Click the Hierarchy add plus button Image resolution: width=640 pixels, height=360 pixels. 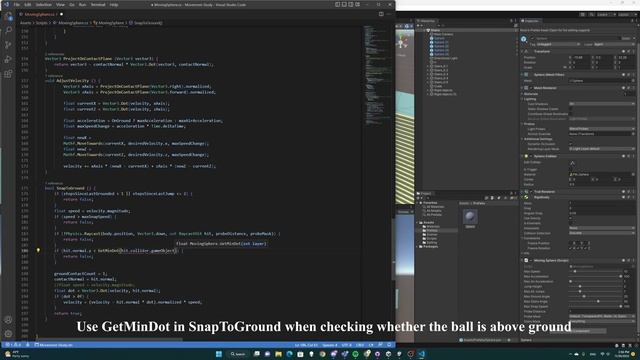pos(419,25)
